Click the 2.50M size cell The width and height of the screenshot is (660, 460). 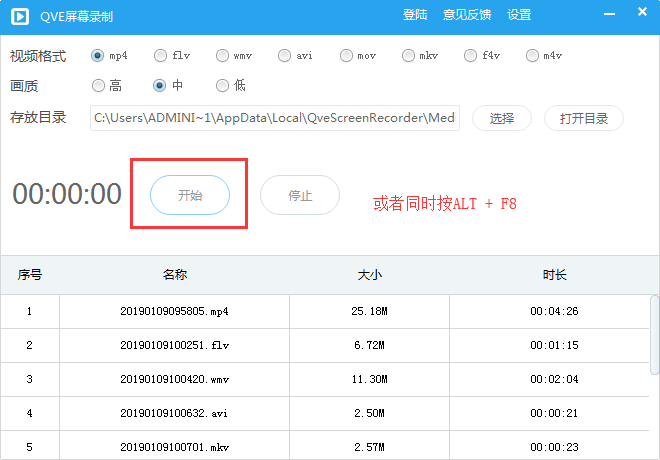click(370, 414)
